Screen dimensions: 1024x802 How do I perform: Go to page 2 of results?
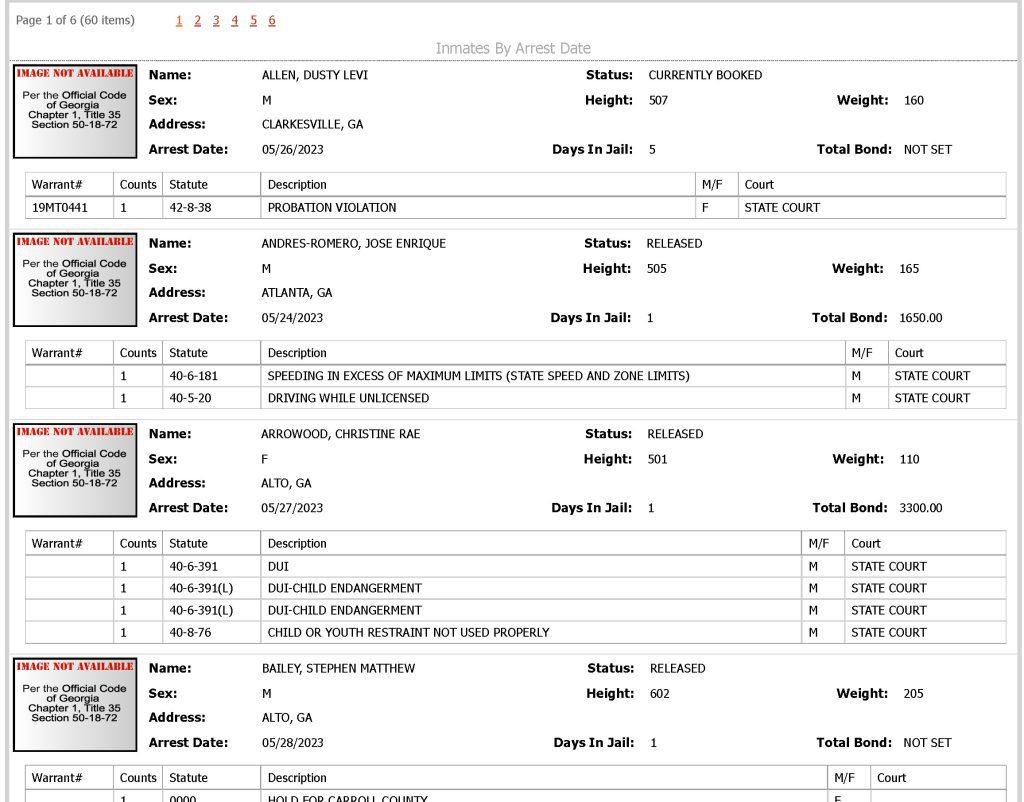[197, 21]
